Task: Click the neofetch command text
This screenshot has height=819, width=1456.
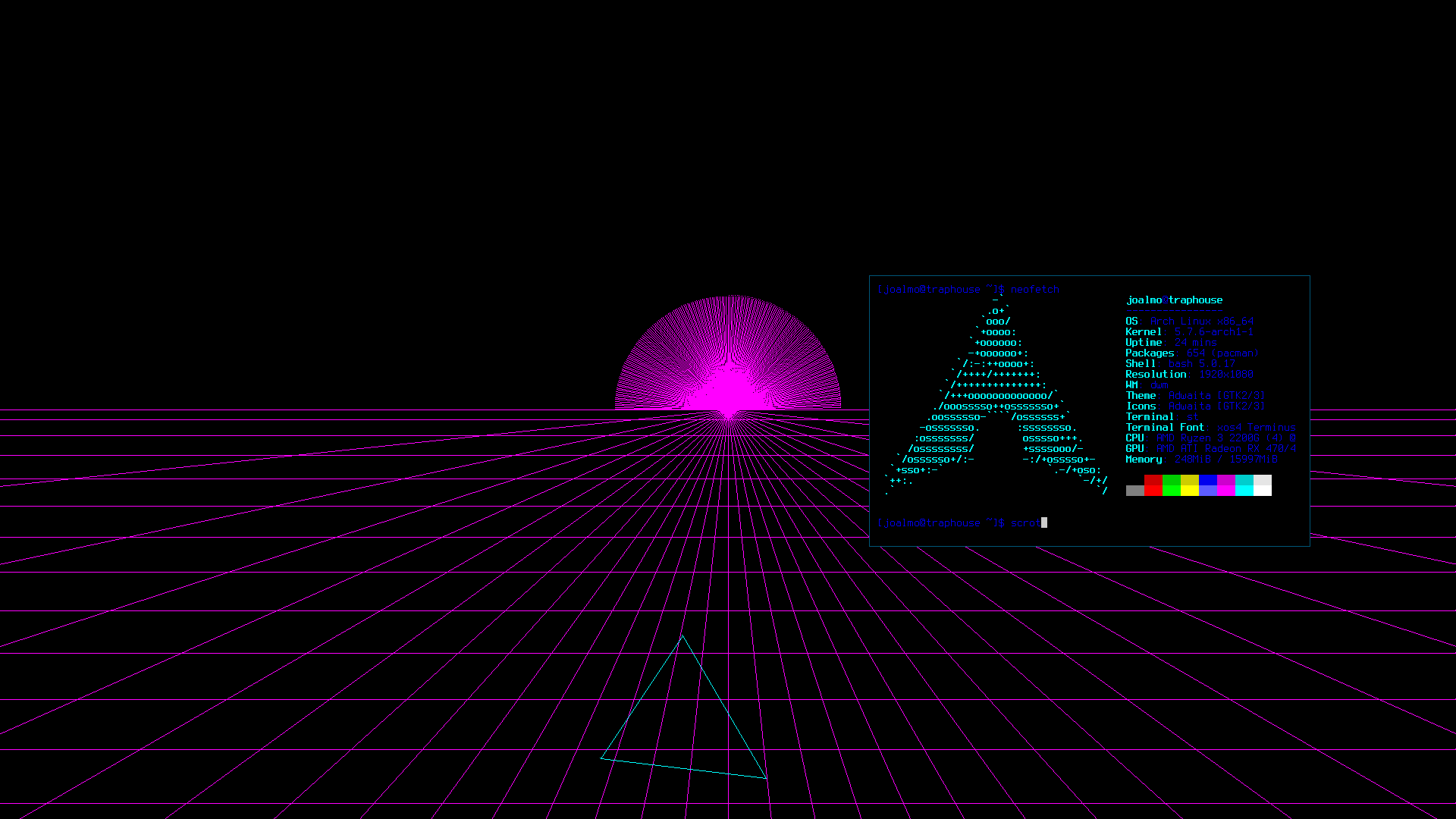Action: (1034, 290)
